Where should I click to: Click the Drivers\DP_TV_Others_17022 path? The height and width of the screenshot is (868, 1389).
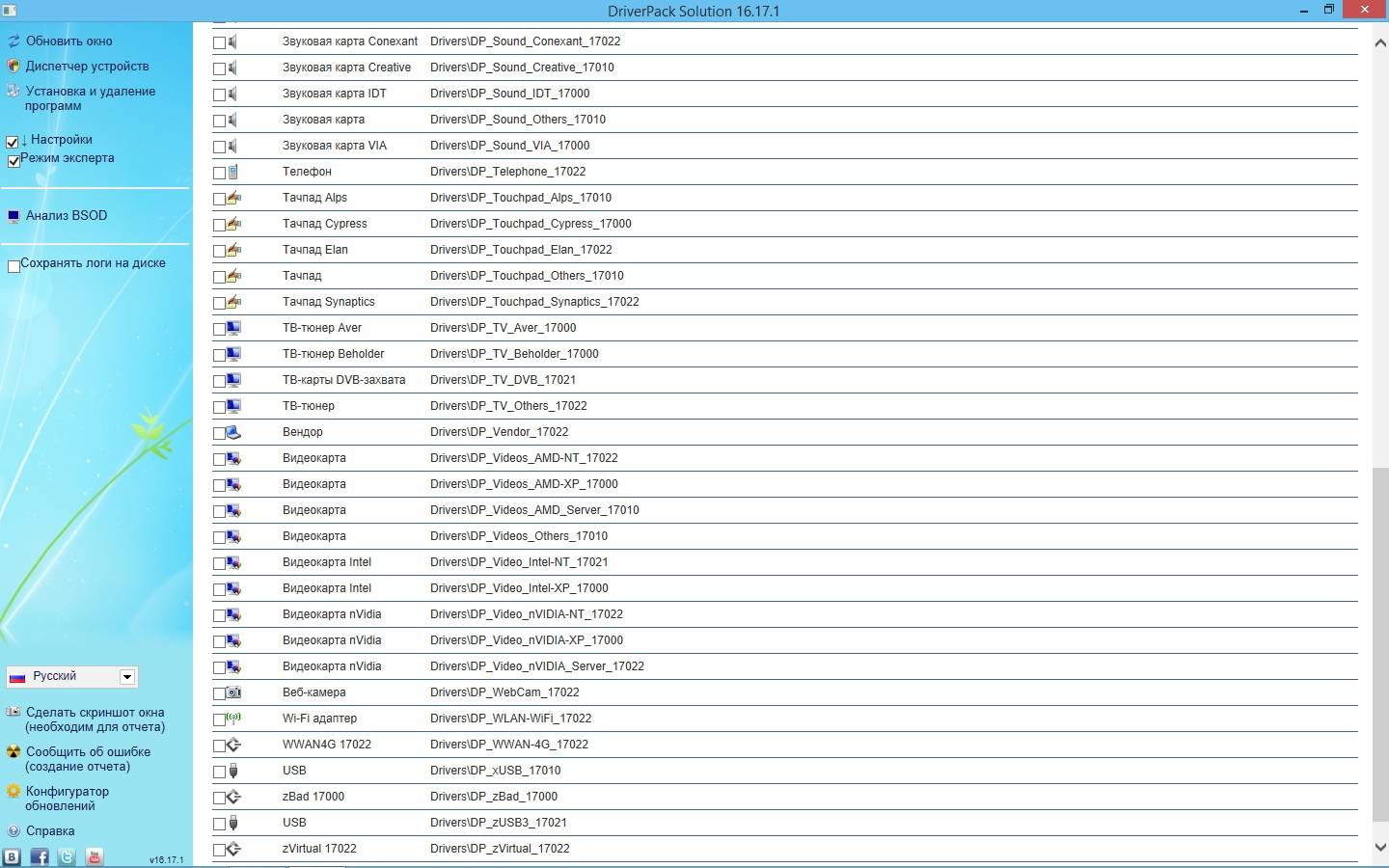tap(508, 406)
